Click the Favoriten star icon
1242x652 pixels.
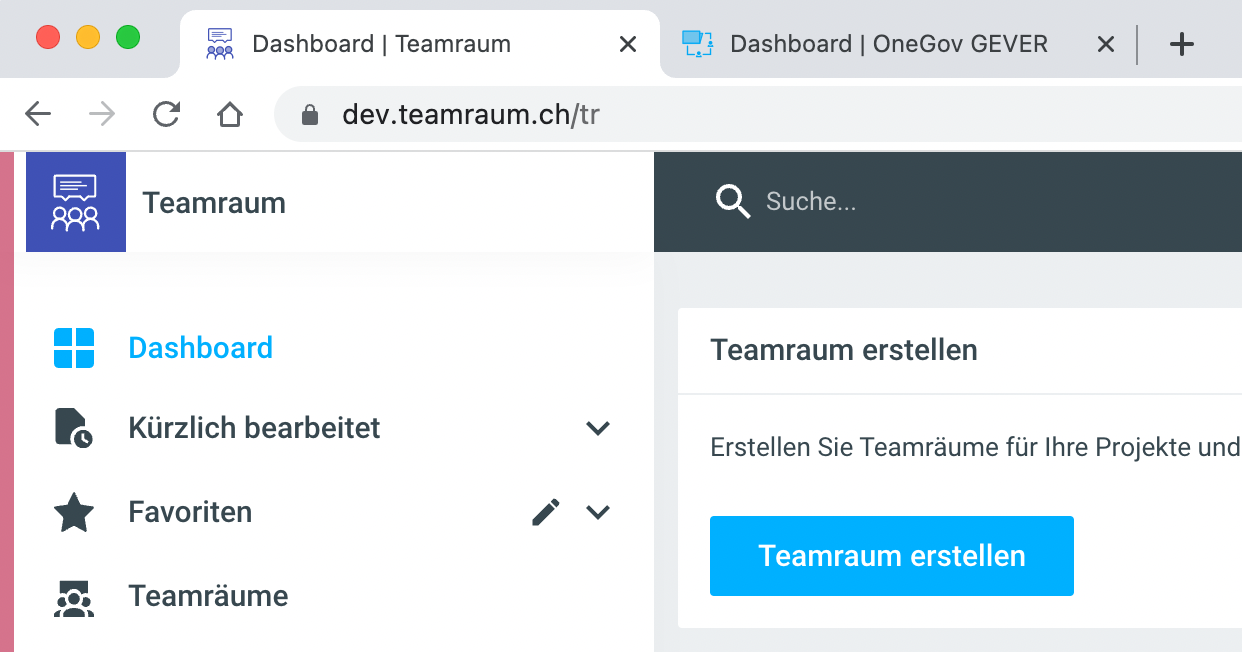coord(74,513)
